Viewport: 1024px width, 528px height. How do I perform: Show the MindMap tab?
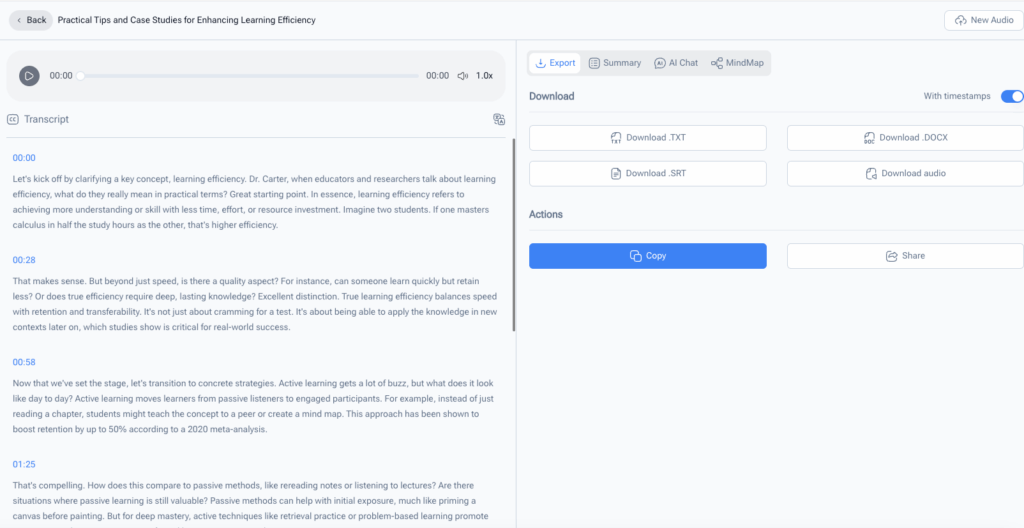(x=737, y=63)
